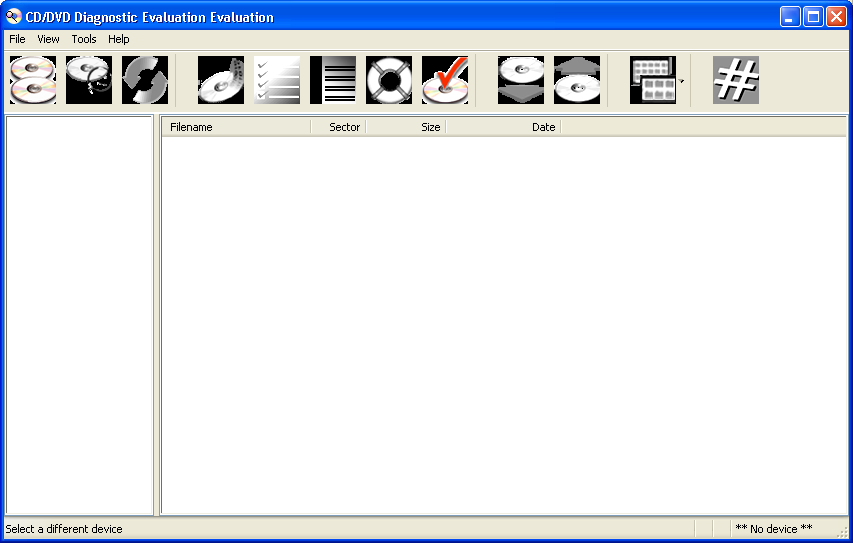853x543 pixels.
Task: Click the disc with magnifying glass icon
Action: pyautogui.click(x=89, y=80)
